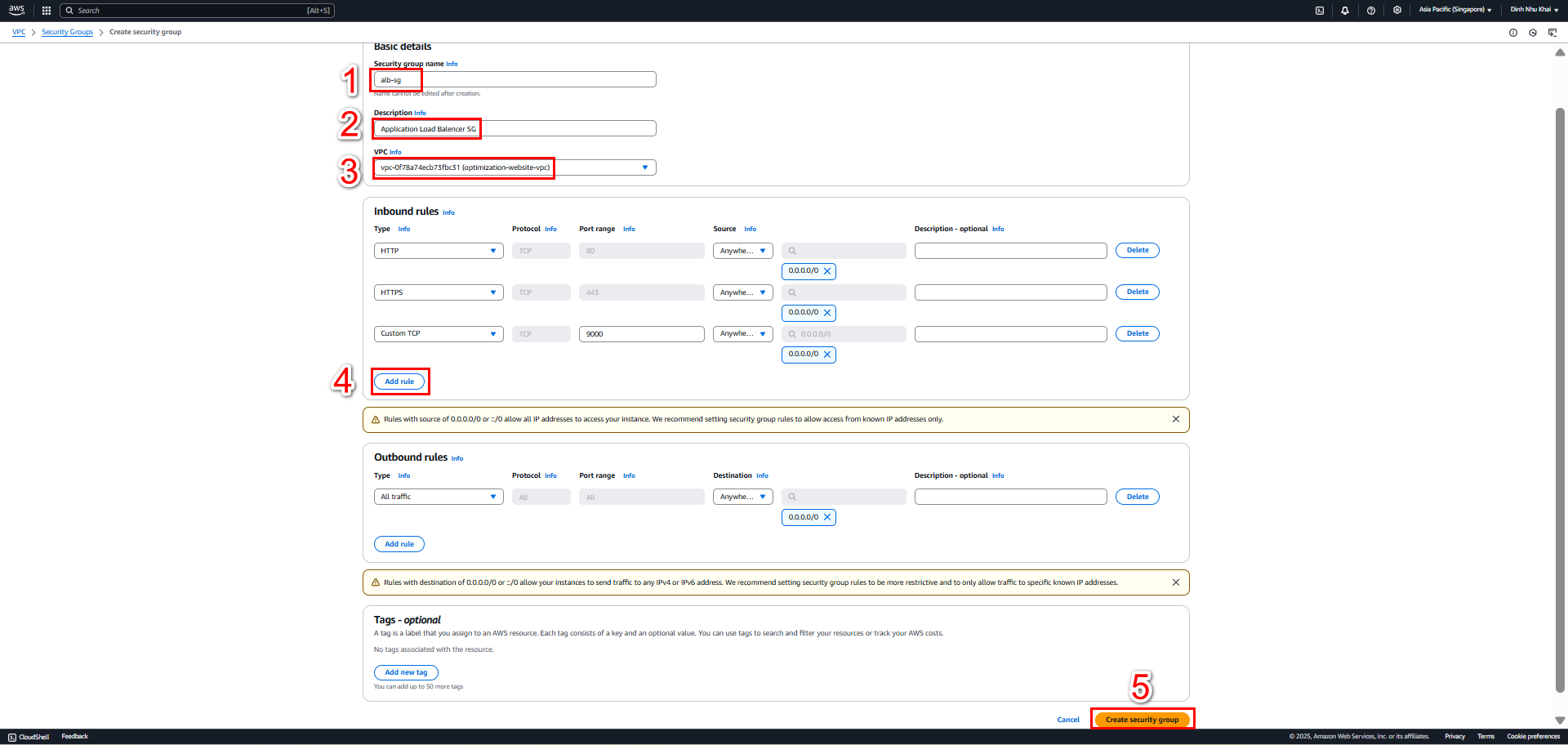Viewport: 1568px width, 745px height.
Task: Open the settings gear in top bar
Action: 1397,11
